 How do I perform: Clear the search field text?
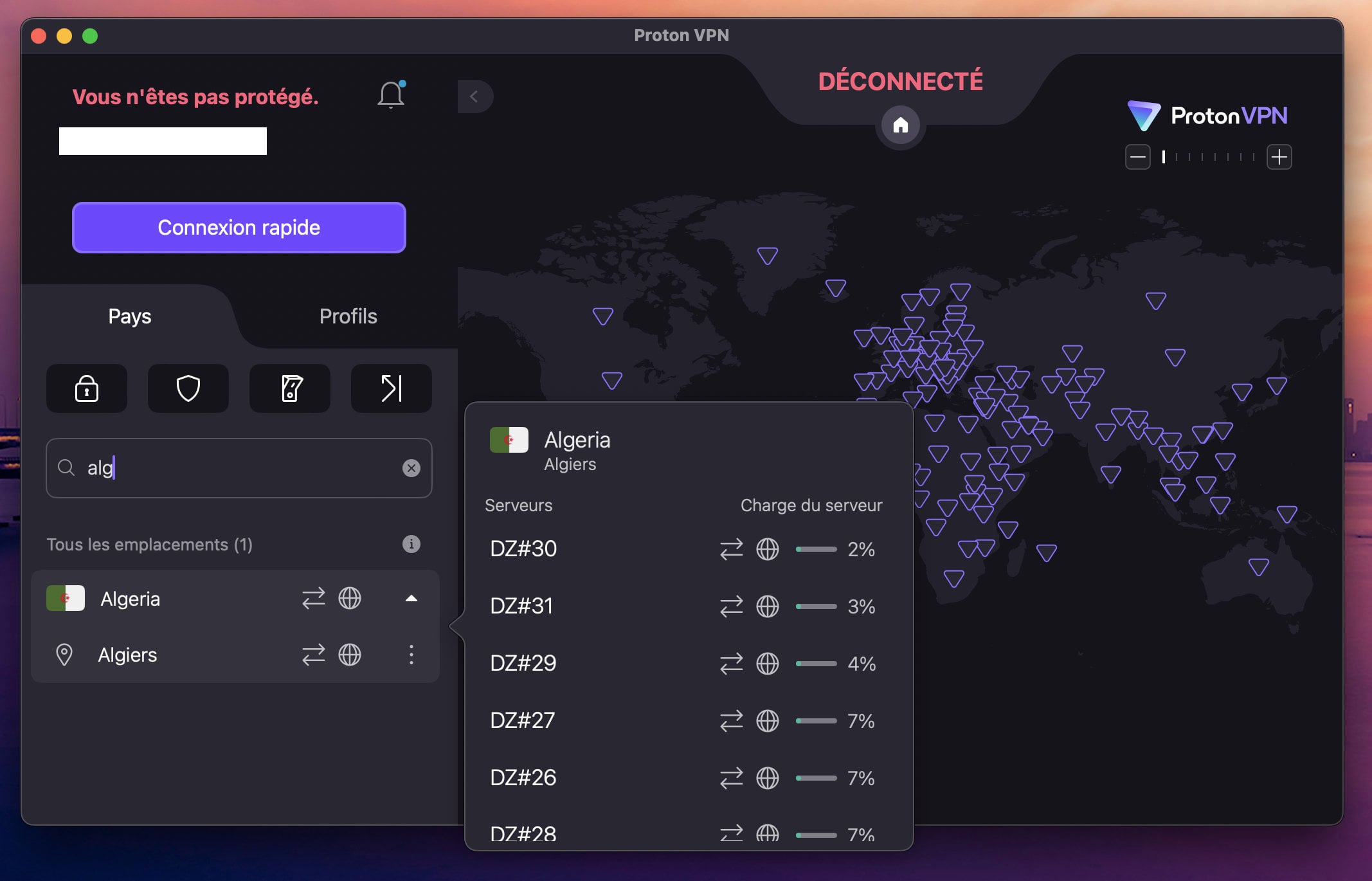[411, 468]
